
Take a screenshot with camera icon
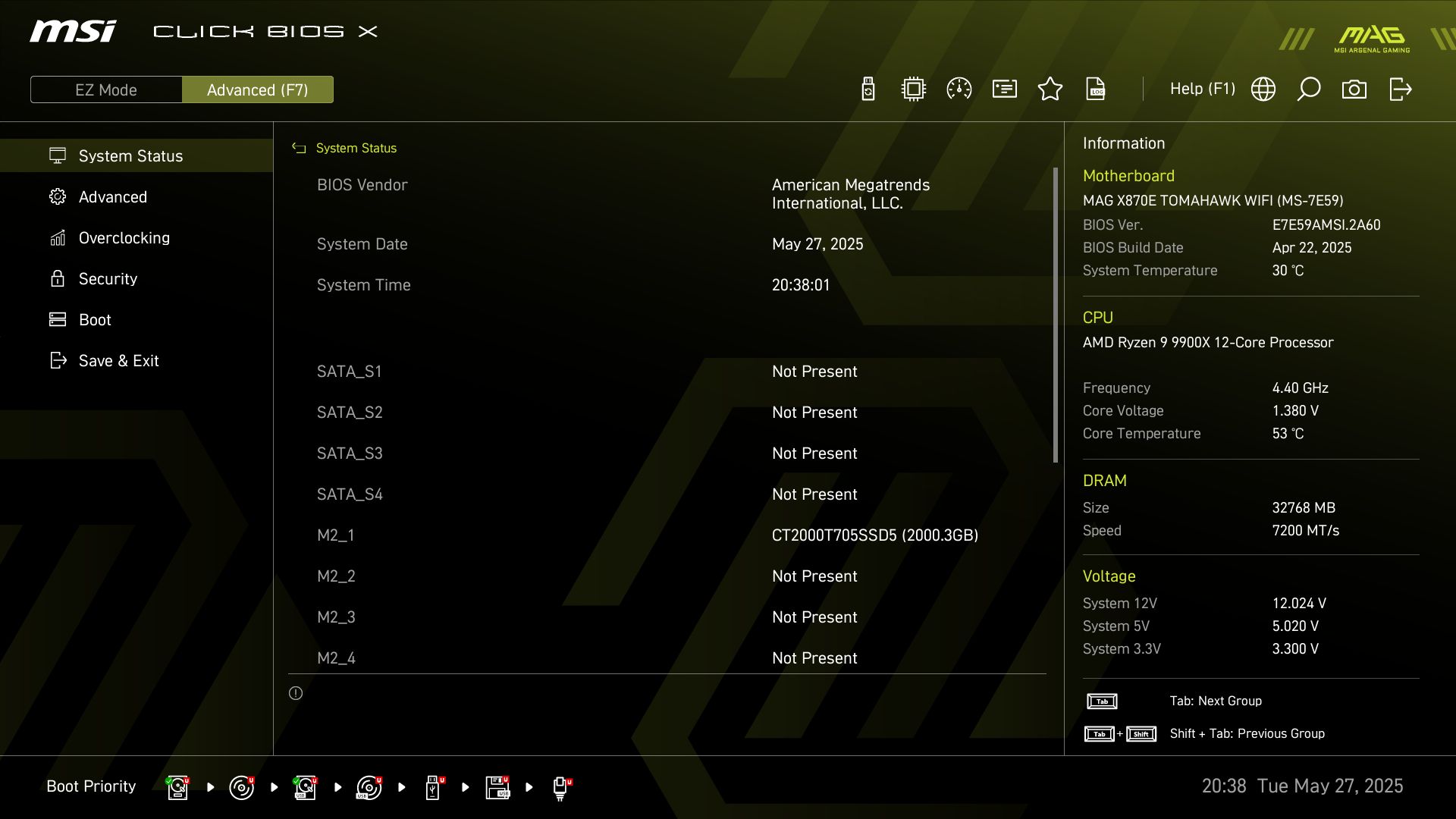(1354, 89)
